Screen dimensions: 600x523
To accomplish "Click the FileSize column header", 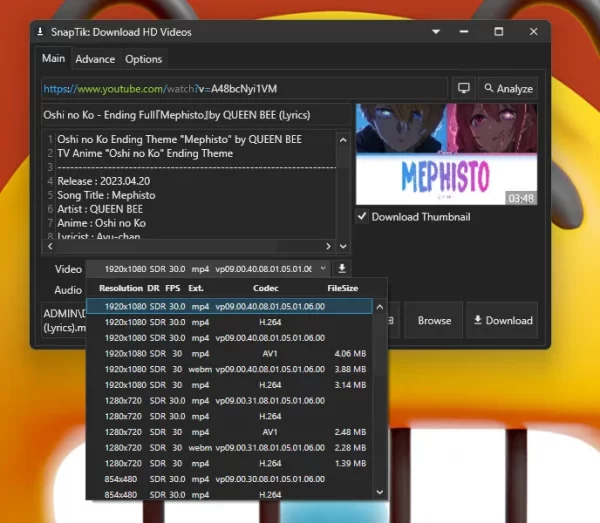I will (342, 288).
